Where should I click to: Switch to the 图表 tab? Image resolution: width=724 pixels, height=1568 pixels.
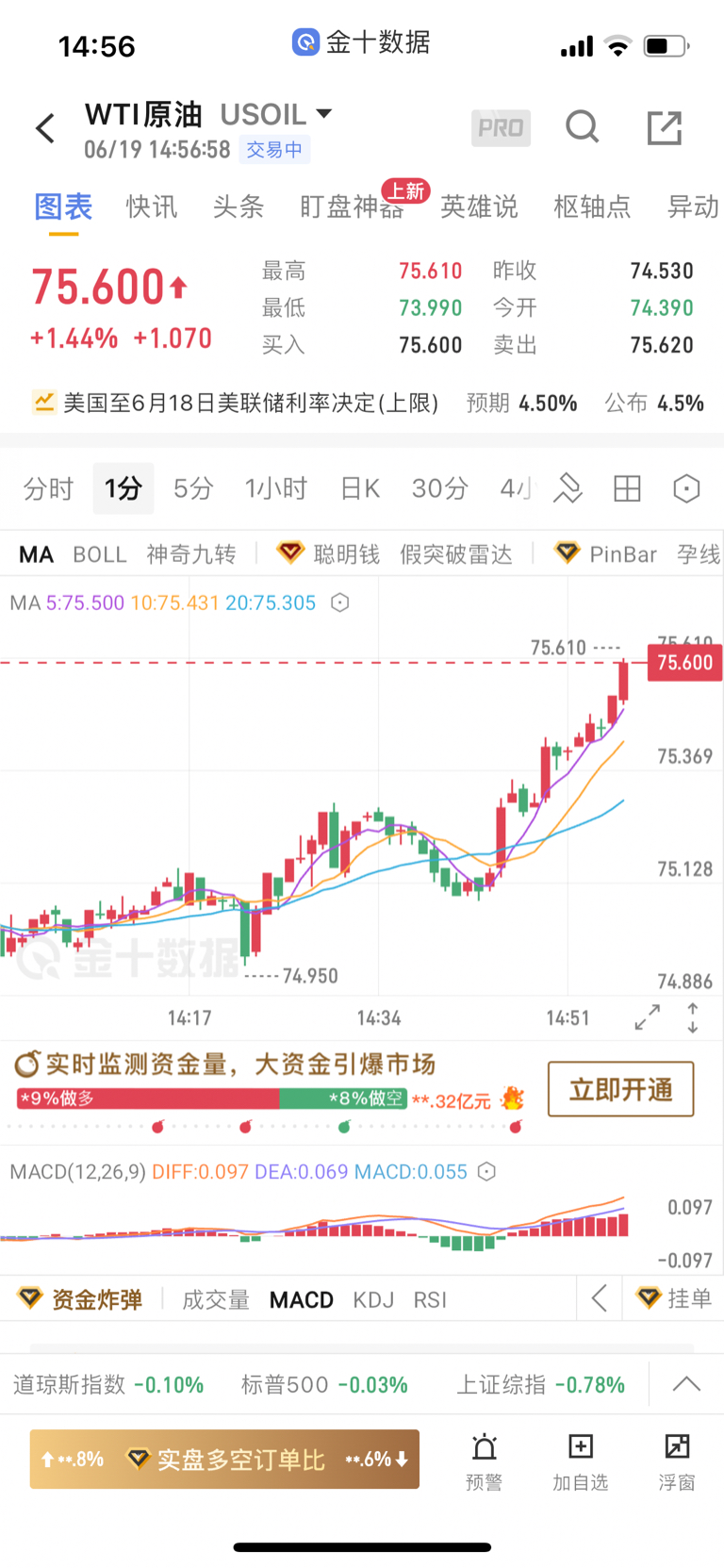point(63,206)
